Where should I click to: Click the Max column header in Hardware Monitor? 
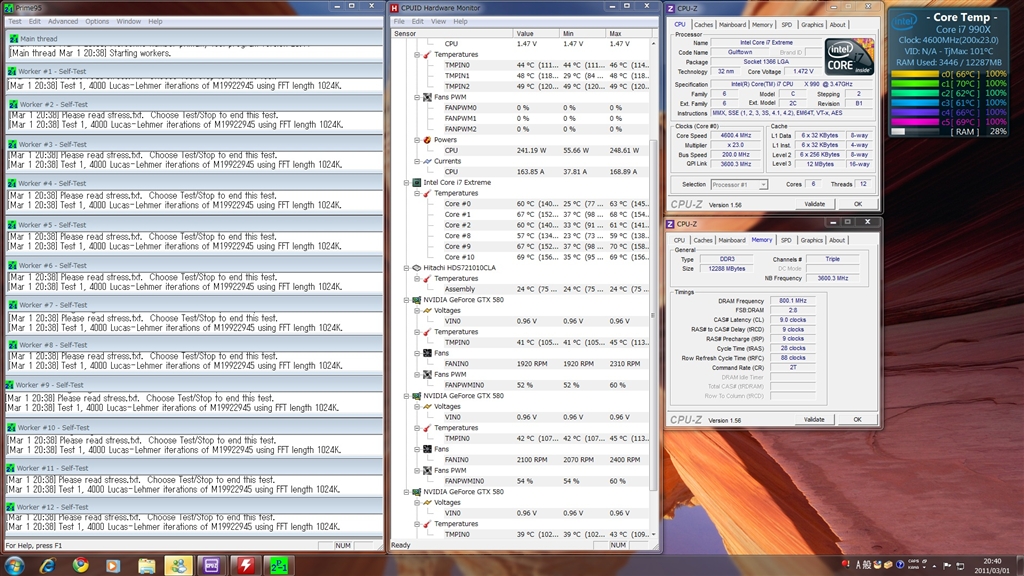(x=615, y=33)
